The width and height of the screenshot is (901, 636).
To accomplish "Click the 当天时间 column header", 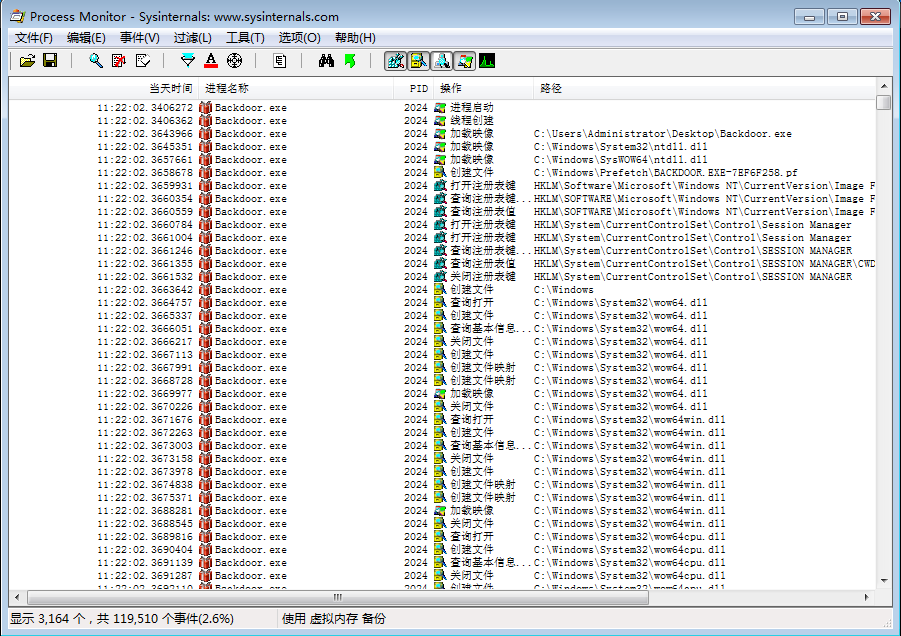I will coord(103,88).
